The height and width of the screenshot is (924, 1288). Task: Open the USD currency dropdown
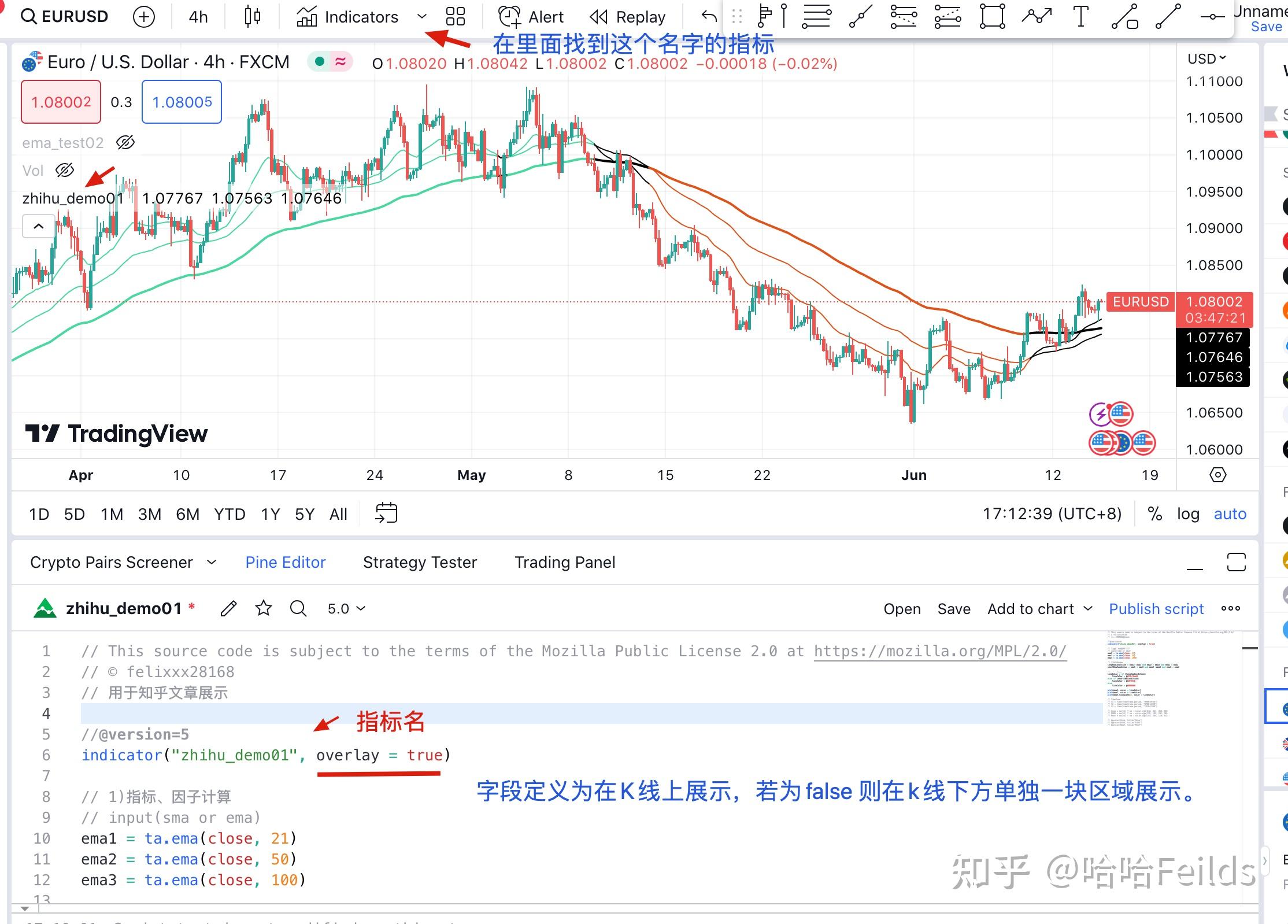coord(1206,59)
